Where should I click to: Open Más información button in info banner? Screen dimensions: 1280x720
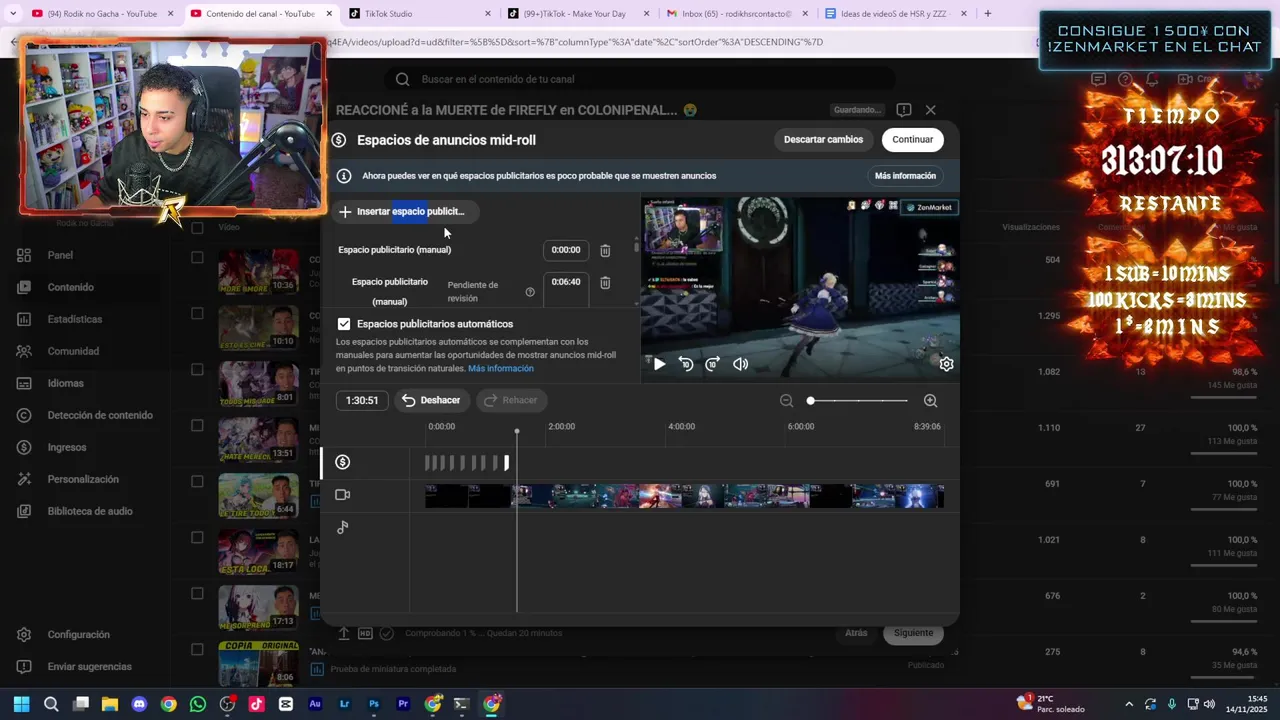click(x=905, y=176)
